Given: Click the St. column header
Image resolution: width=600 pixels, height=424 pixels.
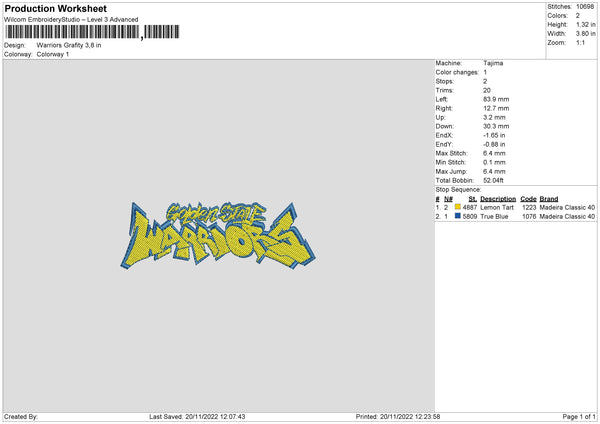Looking at the screenshot, I should click(473, 199).
